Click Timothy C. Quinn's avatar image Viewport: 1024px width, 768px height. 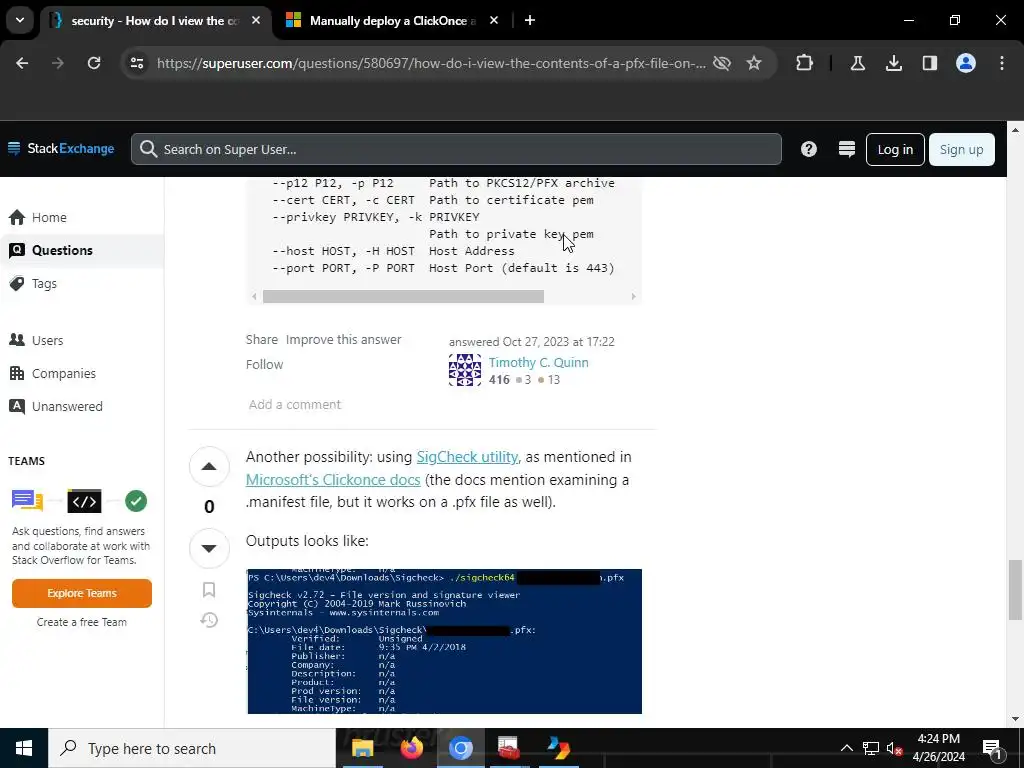point(464,370)
